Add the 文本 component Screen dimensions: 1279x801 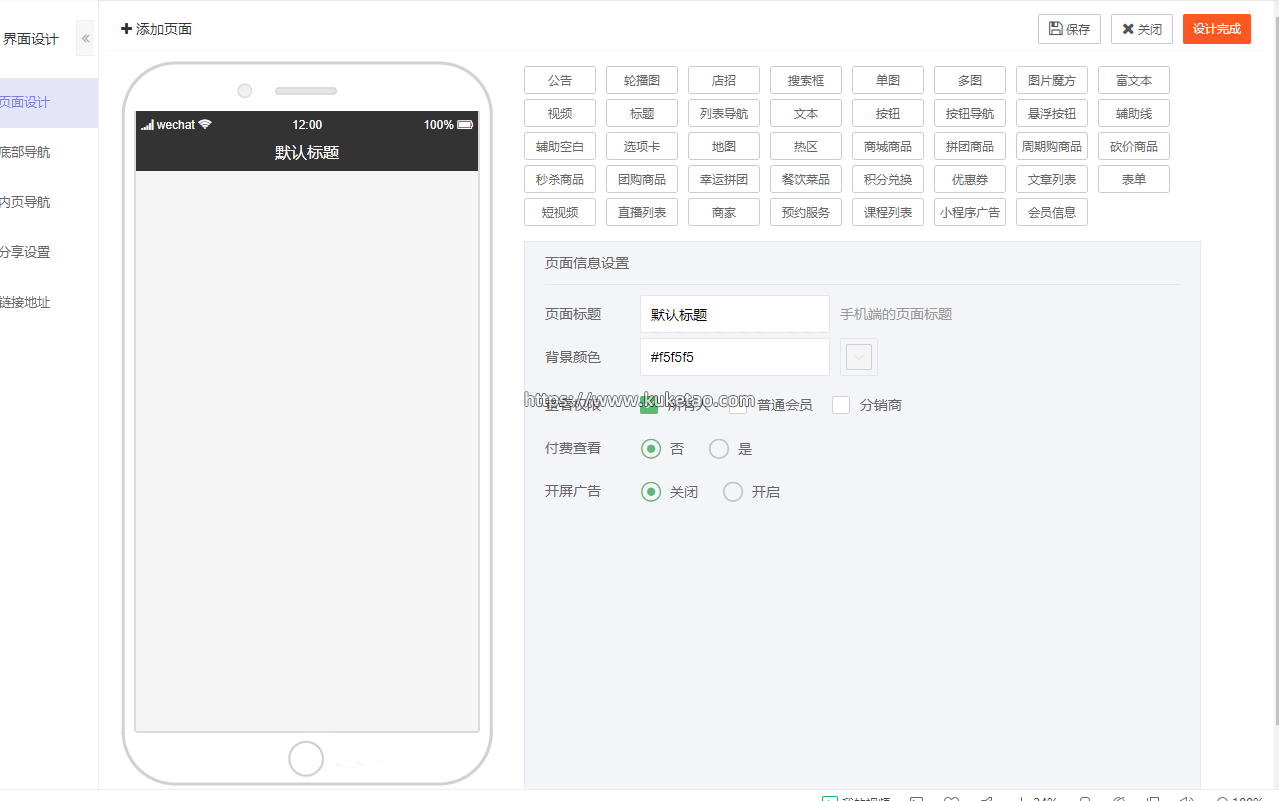(x=806, y=113)
